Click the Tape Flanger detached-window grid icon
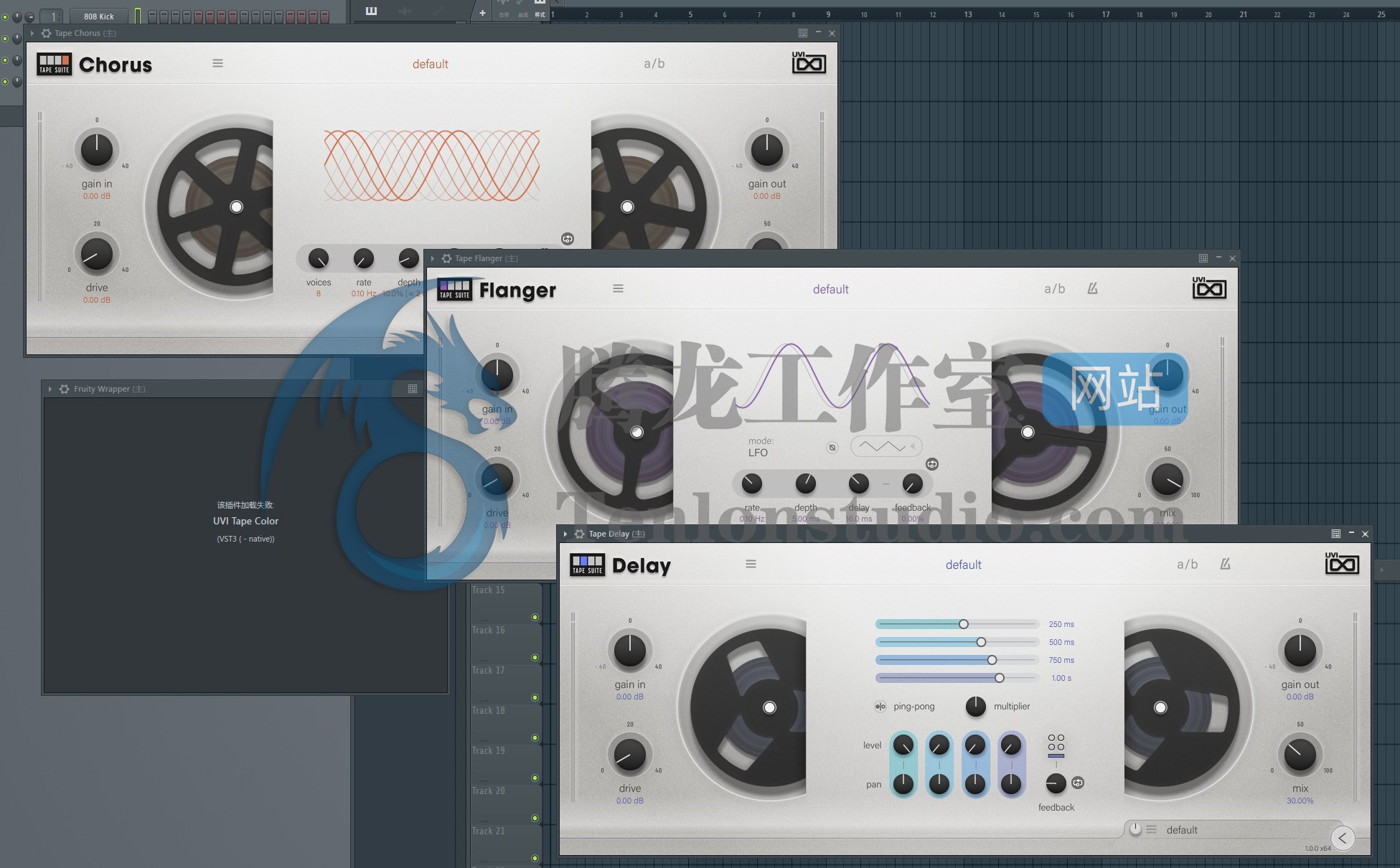Viewport: 1400px width, 868px height. point(1203,258)
